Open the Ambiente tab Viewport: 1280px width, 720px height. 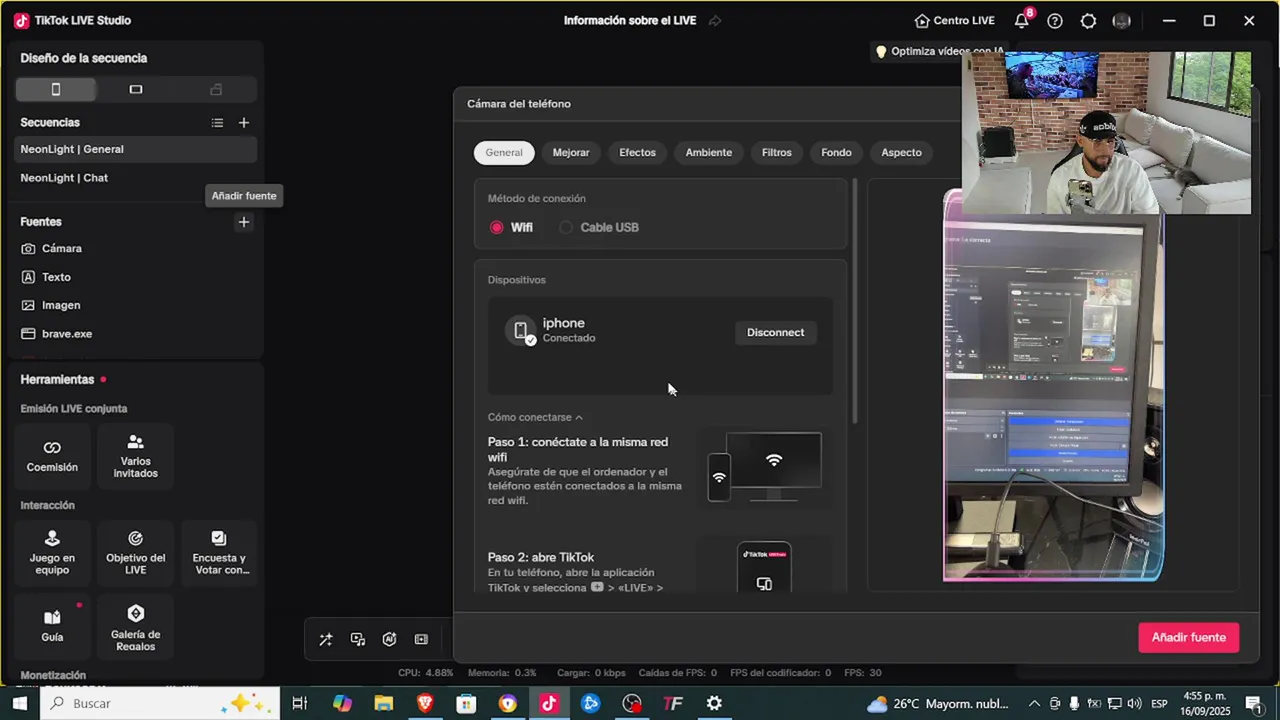(x=709, y=153)
